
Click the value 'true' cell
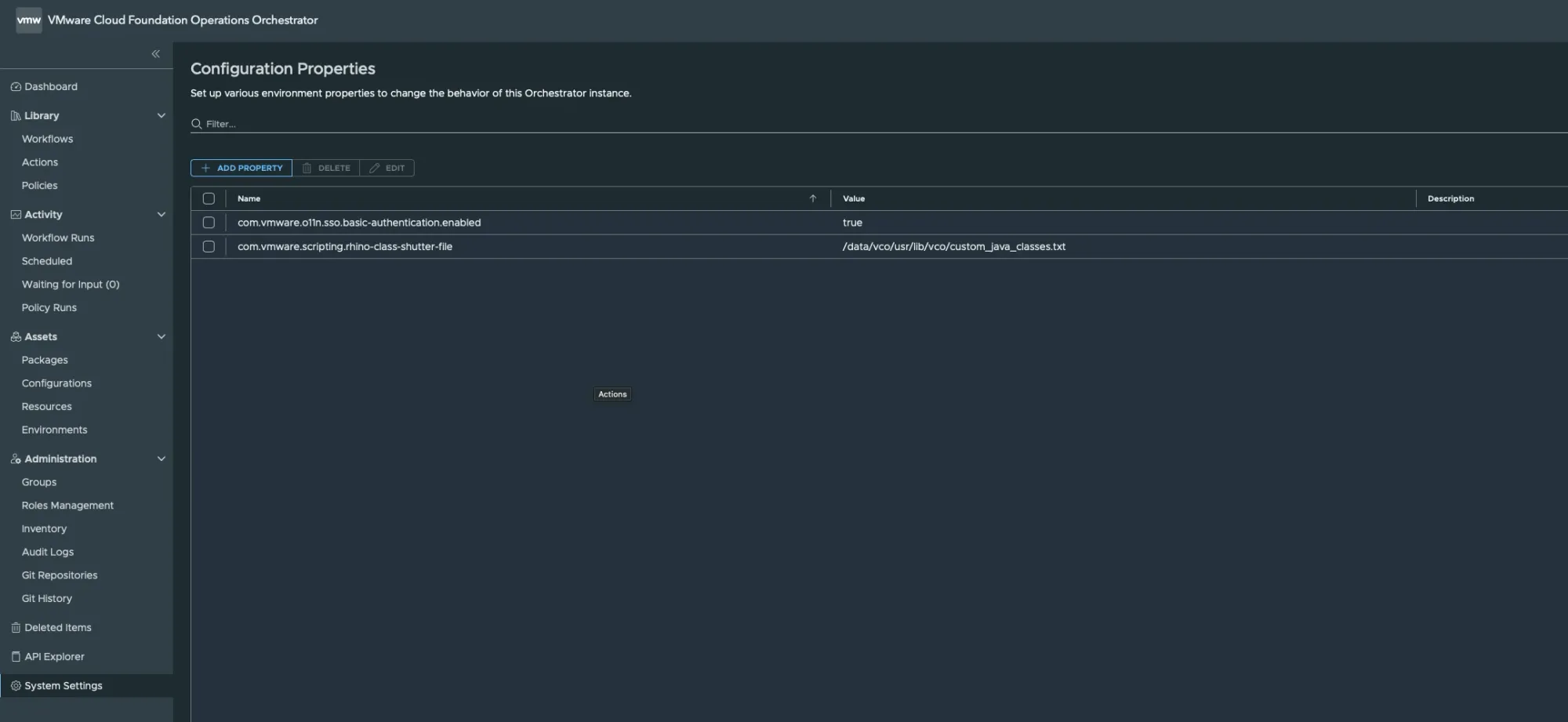point(852,223)
